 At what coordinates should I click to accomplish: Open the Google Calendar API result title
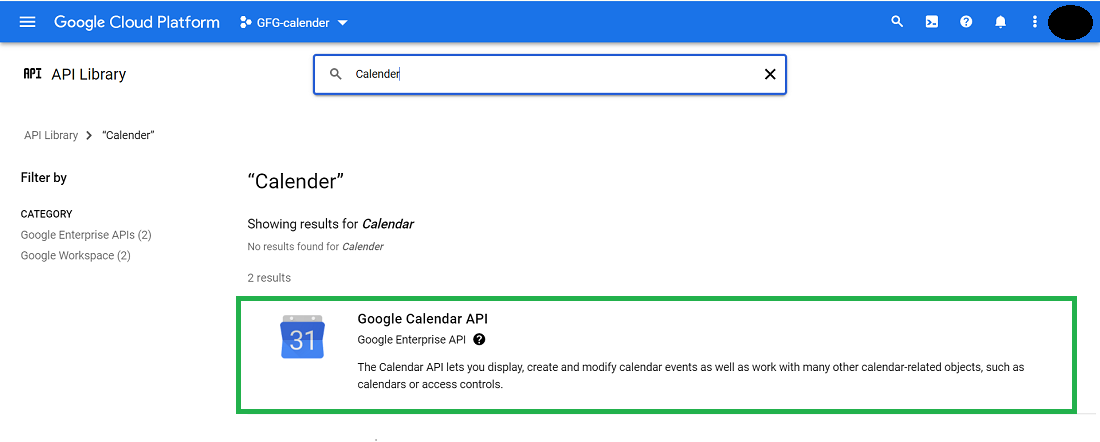tap(422, 319)
